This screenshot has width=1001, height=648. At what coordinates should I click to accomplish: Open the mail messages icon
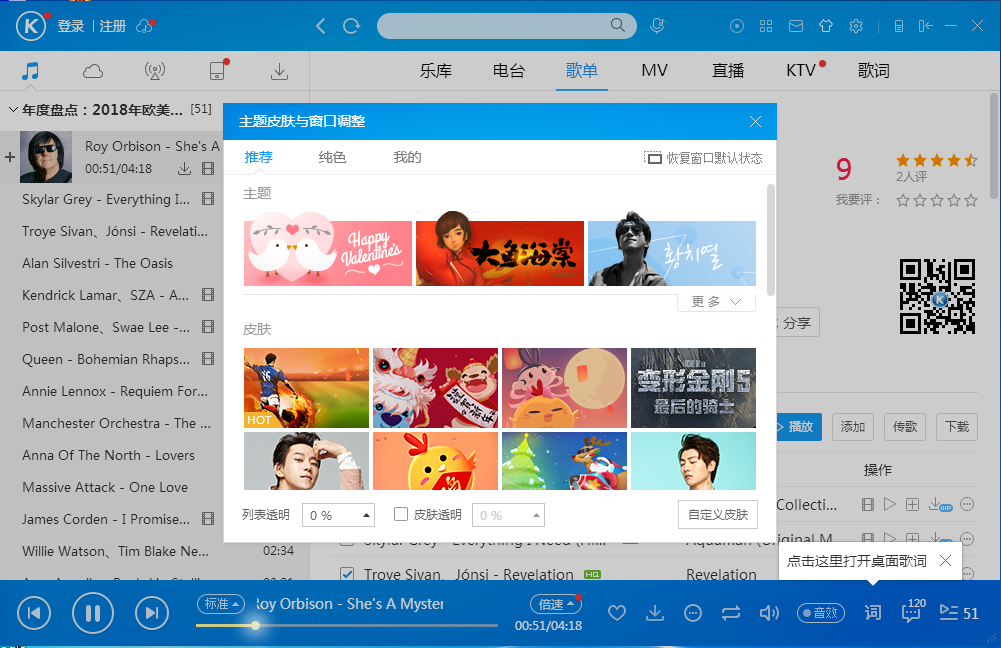[x=795, y=26]
